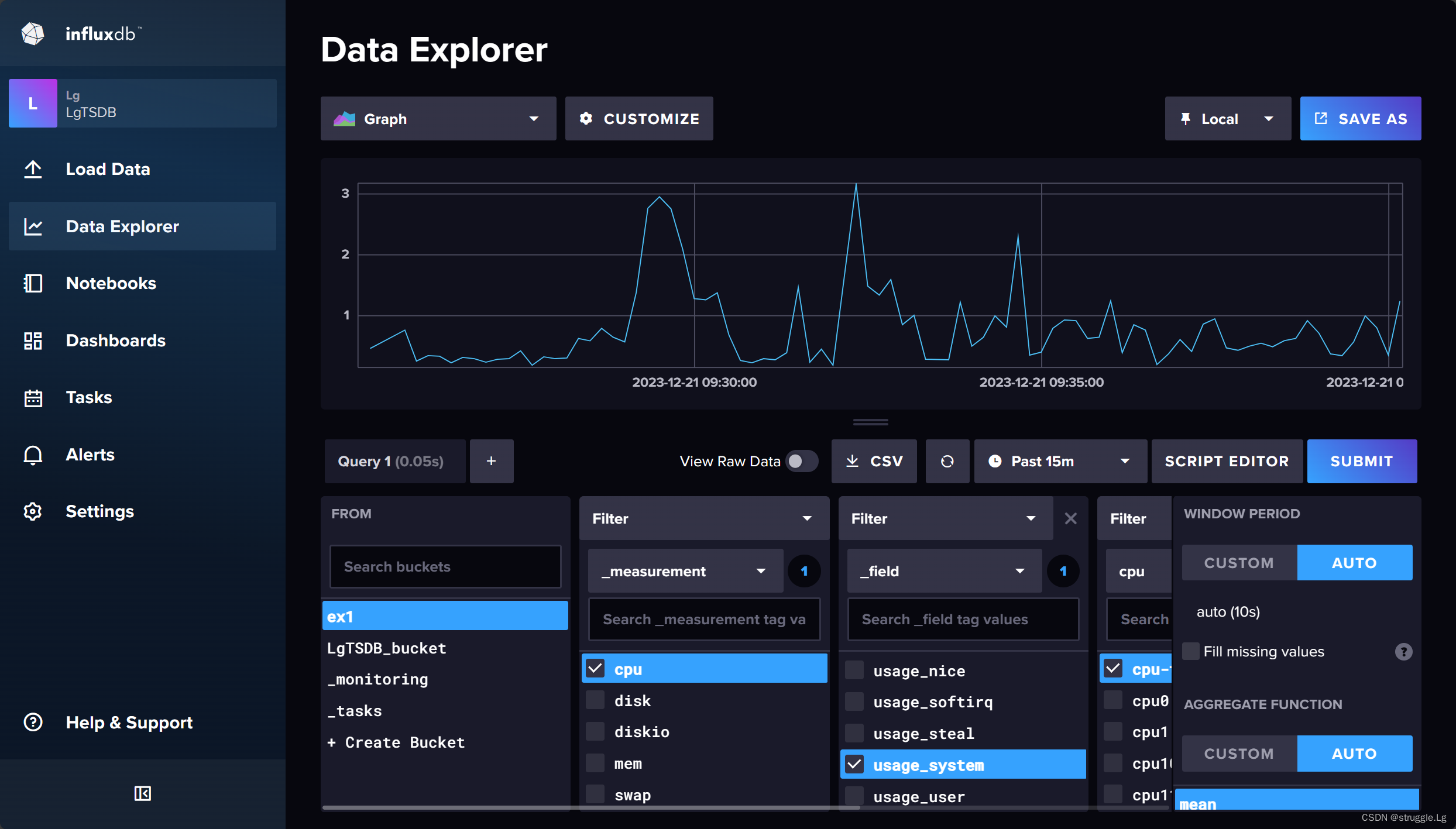Check the usage_user field checkbox
The height and width of the screenshot is (829, 1456).
click(x=854, y=796)
